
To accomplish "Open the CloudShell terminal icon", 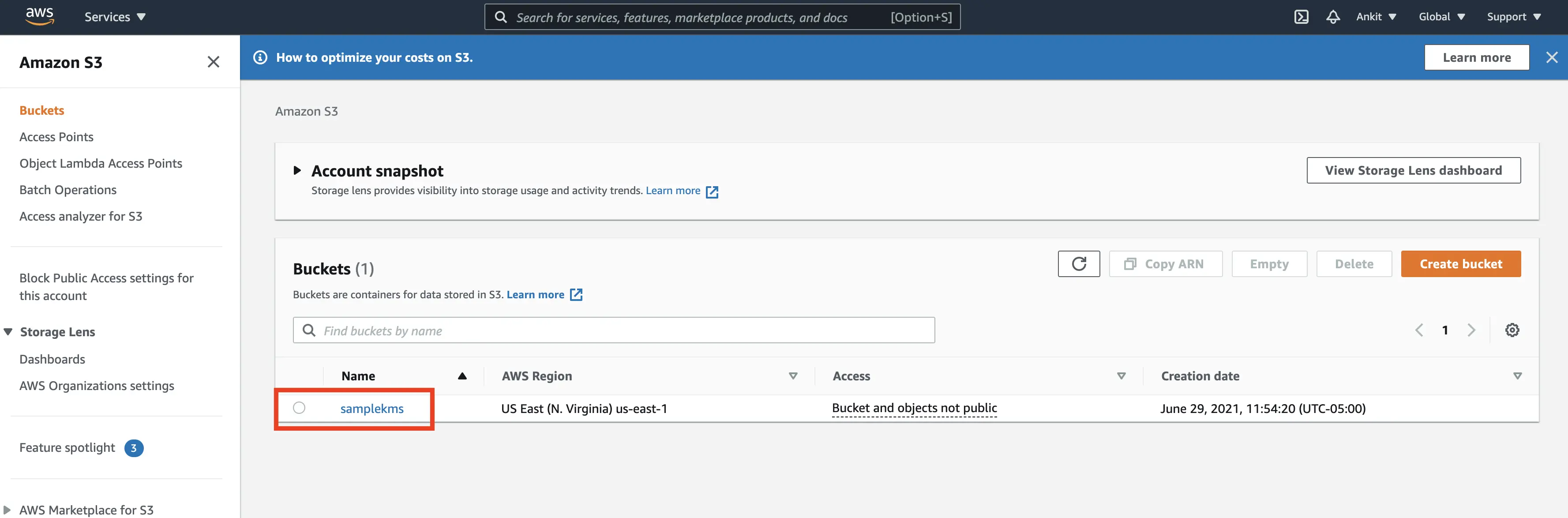I will tap(1301, 17).
